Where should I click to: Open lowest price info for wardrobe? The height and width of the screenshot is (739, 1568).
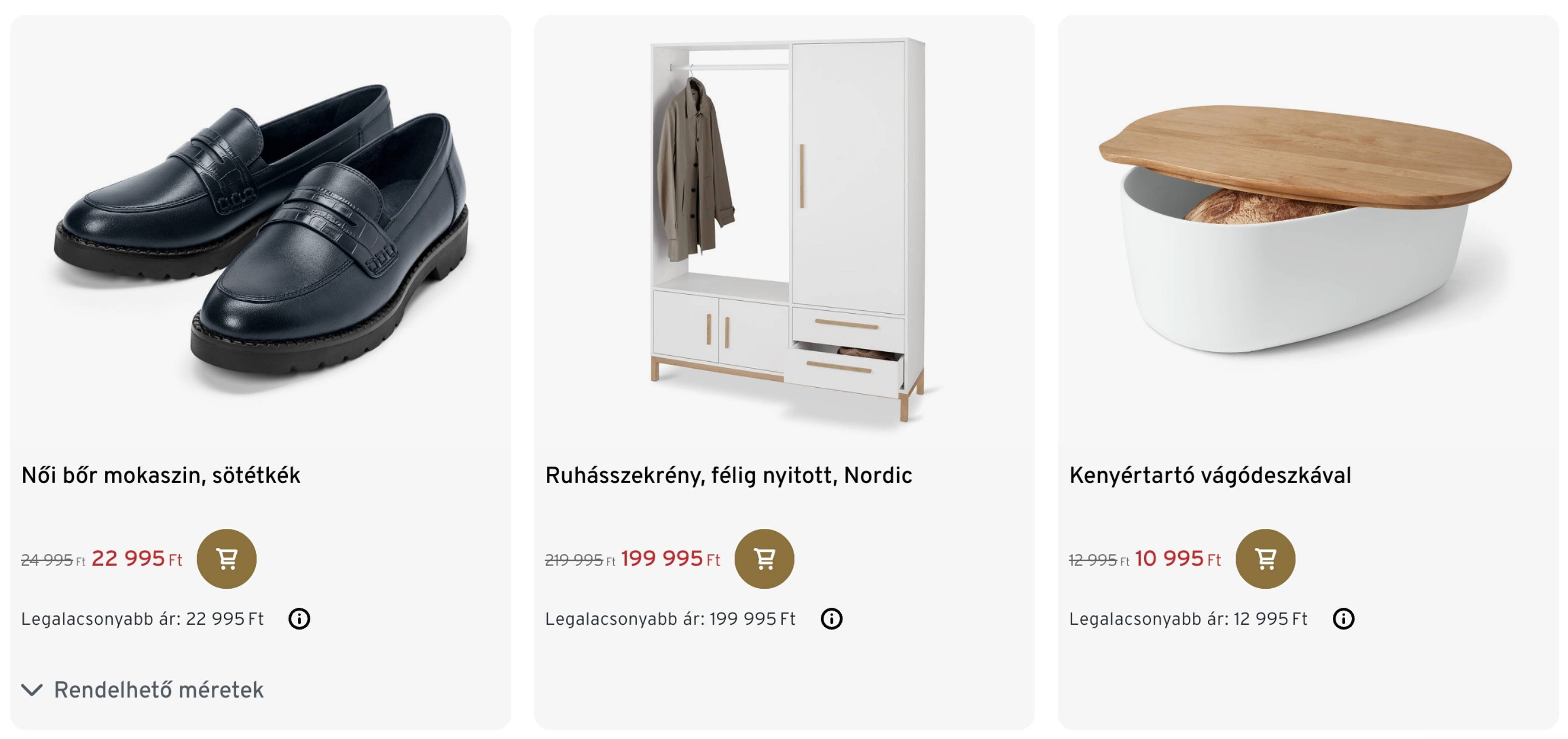[831, 619]
